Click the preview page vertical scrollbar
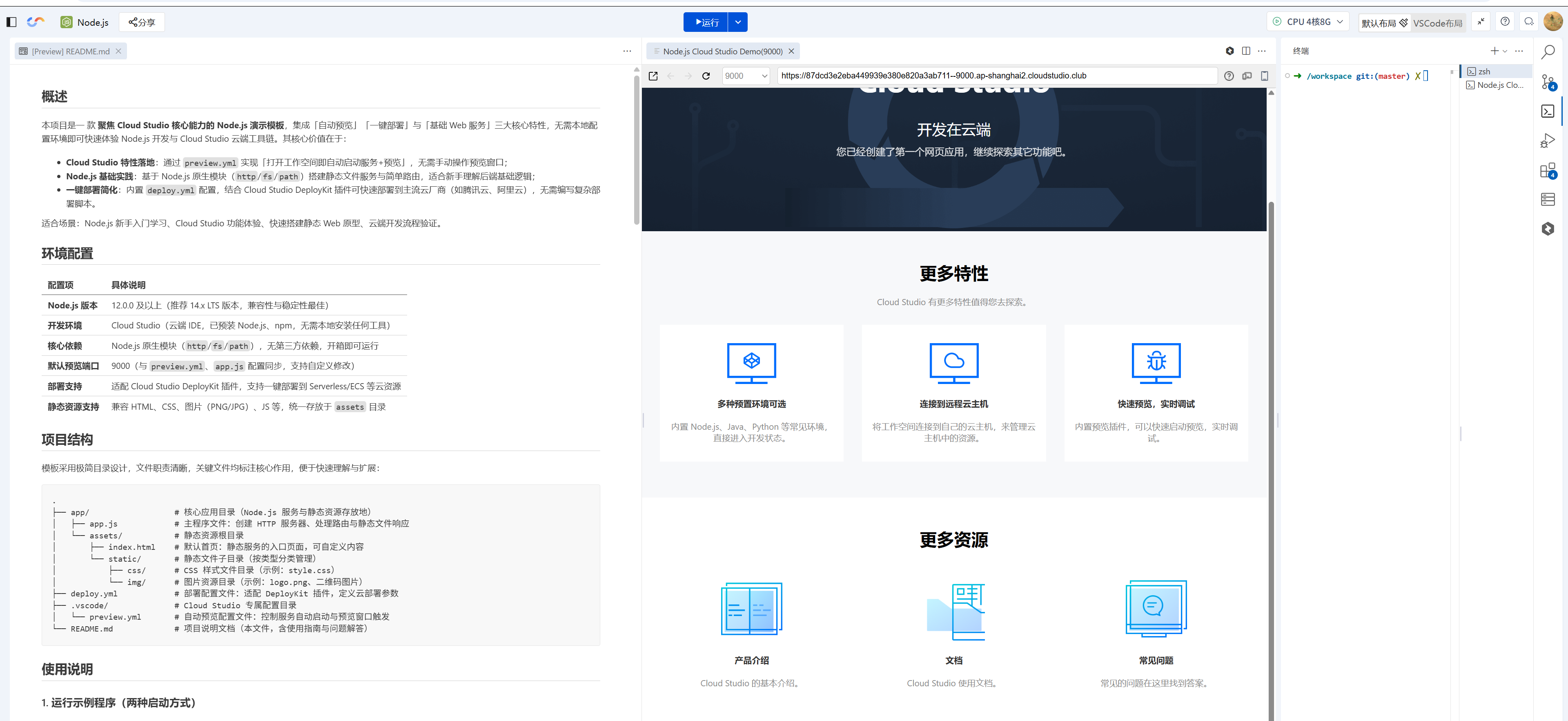 pyautogui.click(x=1271, y=426)
